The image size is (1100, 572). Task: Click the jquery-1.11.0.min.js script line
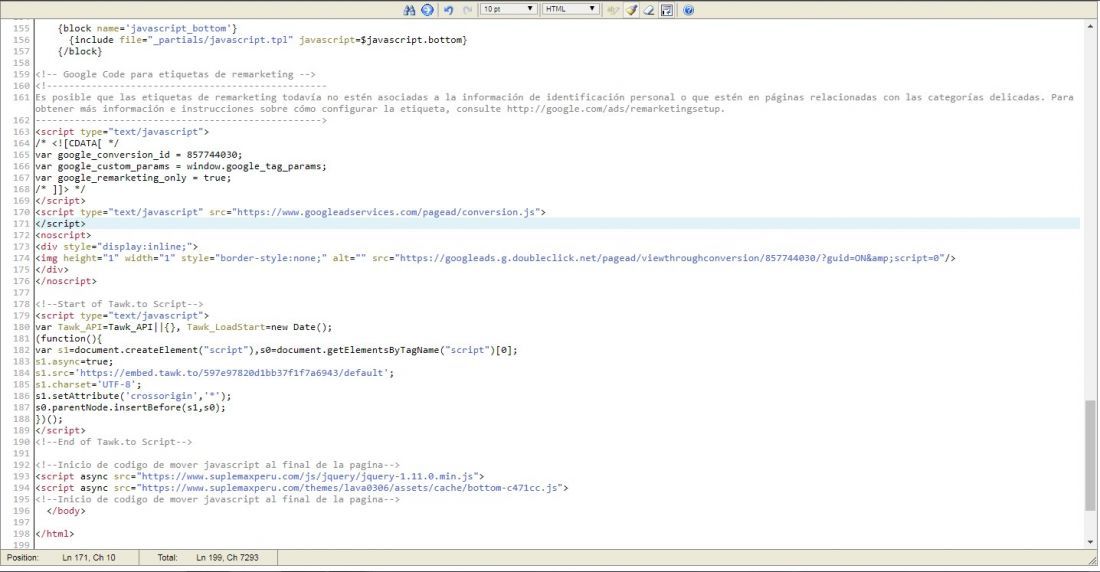[x=260, y=476]
